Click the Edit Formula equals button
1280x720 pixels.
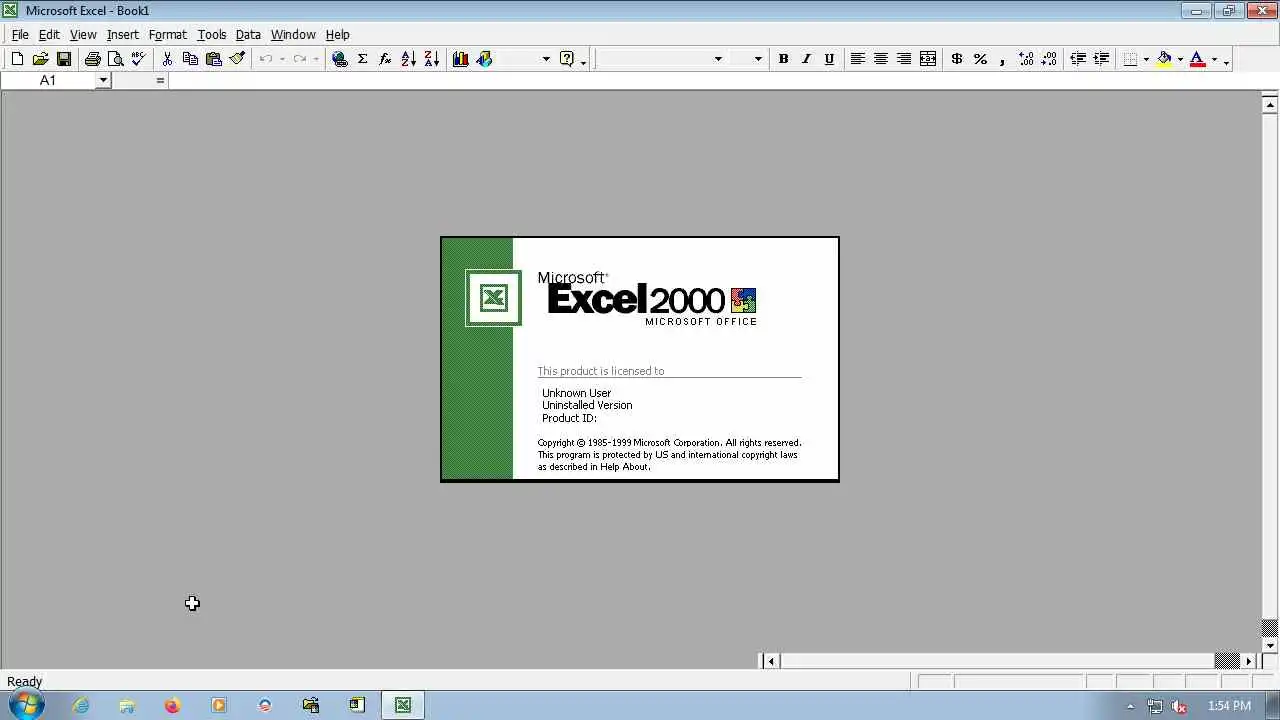tap(160, 80)
